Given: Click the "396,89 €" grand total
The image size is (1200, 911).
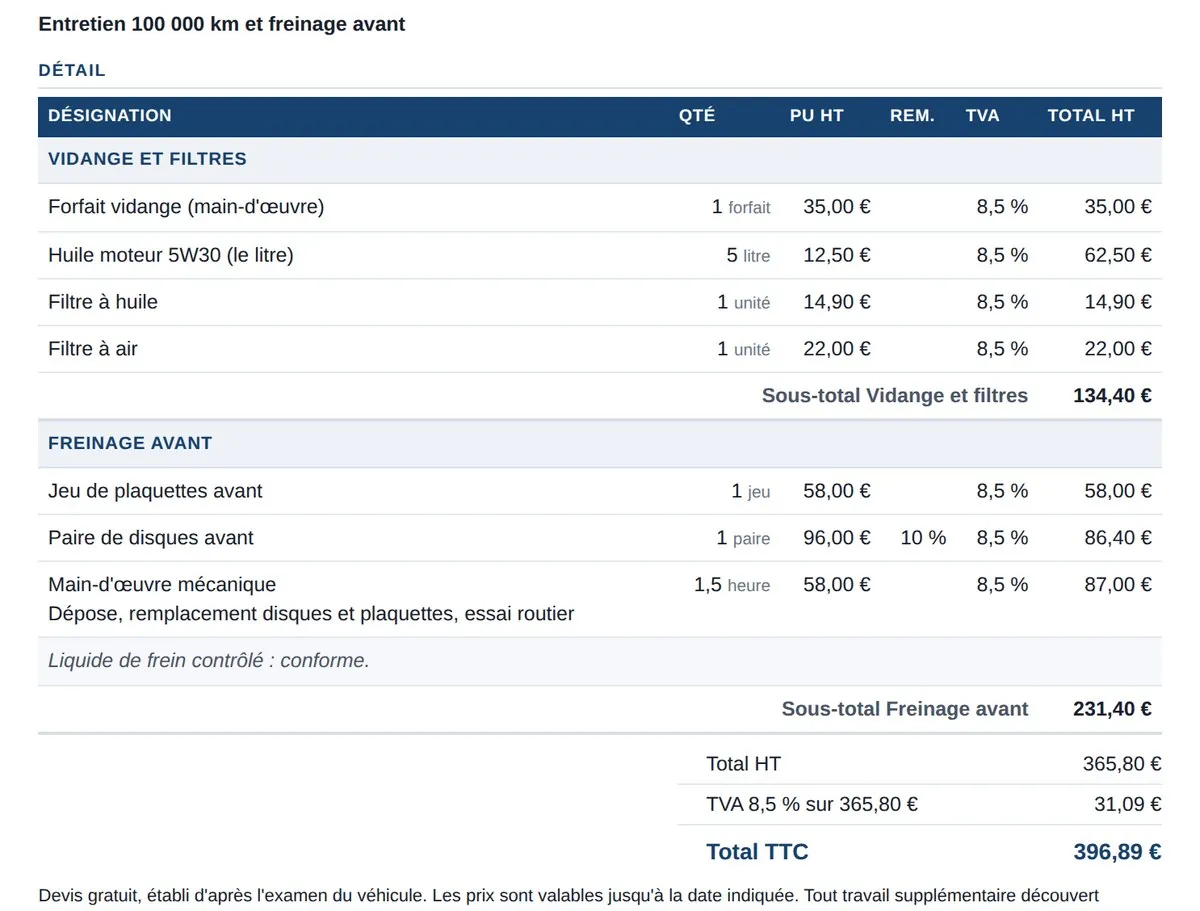Looking at the screenshot, I should [x=1117, y=852].
